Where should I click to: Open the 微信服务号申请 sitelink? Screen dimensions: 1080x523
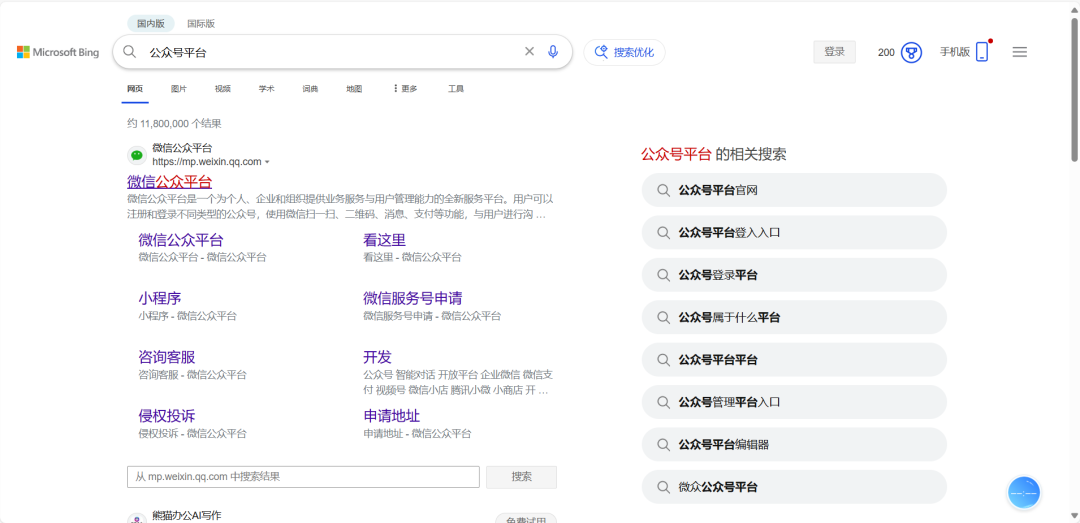(412, 298)
